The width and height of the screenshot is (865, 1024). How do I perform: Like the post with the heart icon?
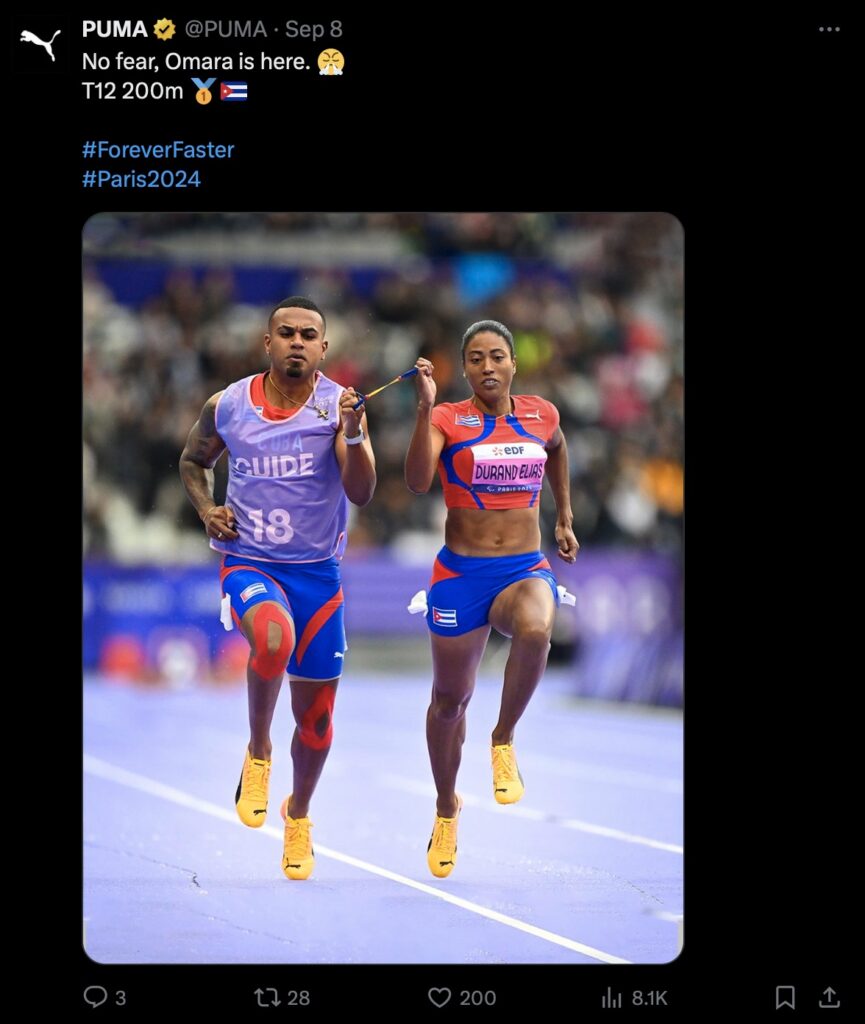439,997
